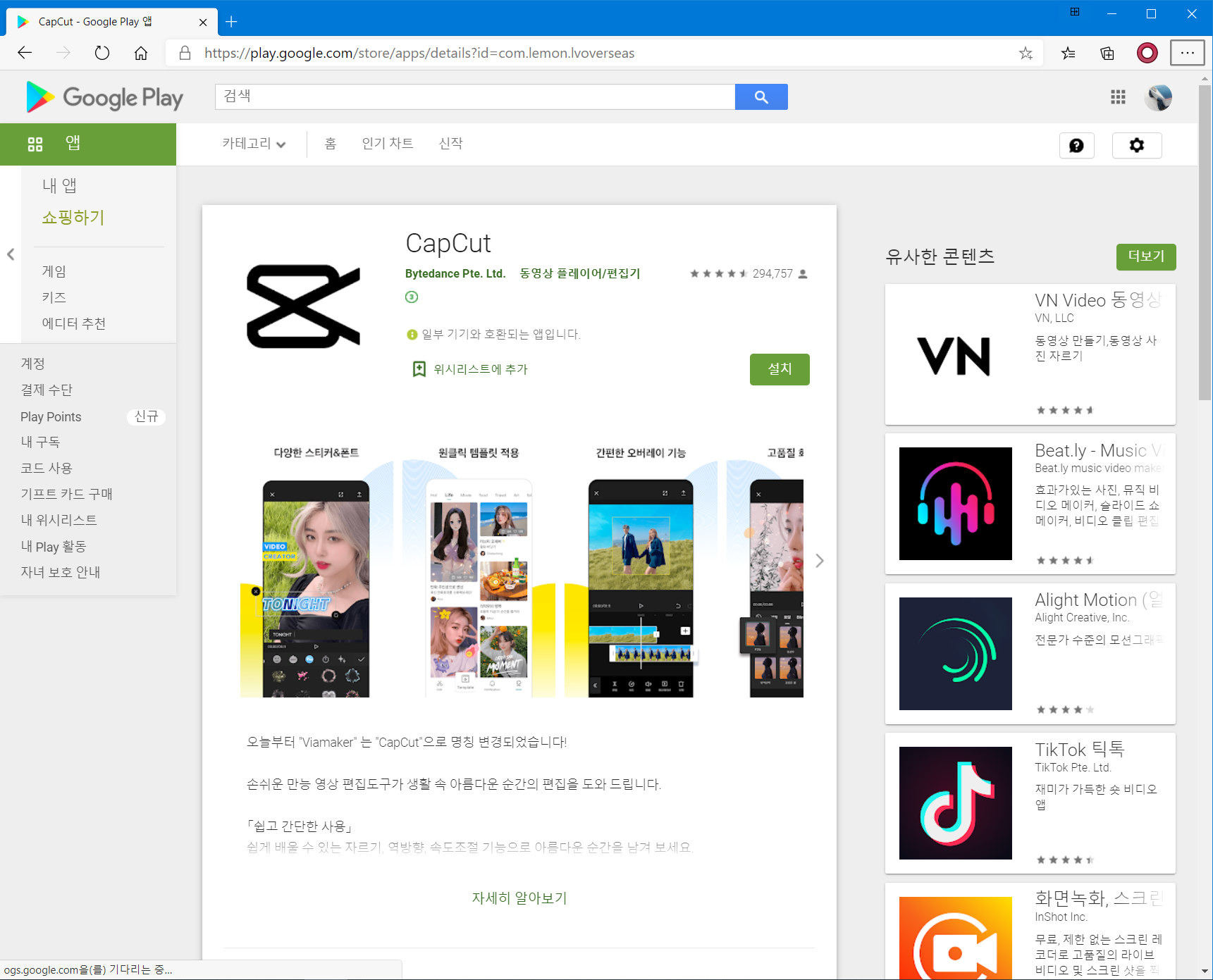Screen dimensions: 1213x980
Task: Open the 신작 tab
Action: (451, 144)
